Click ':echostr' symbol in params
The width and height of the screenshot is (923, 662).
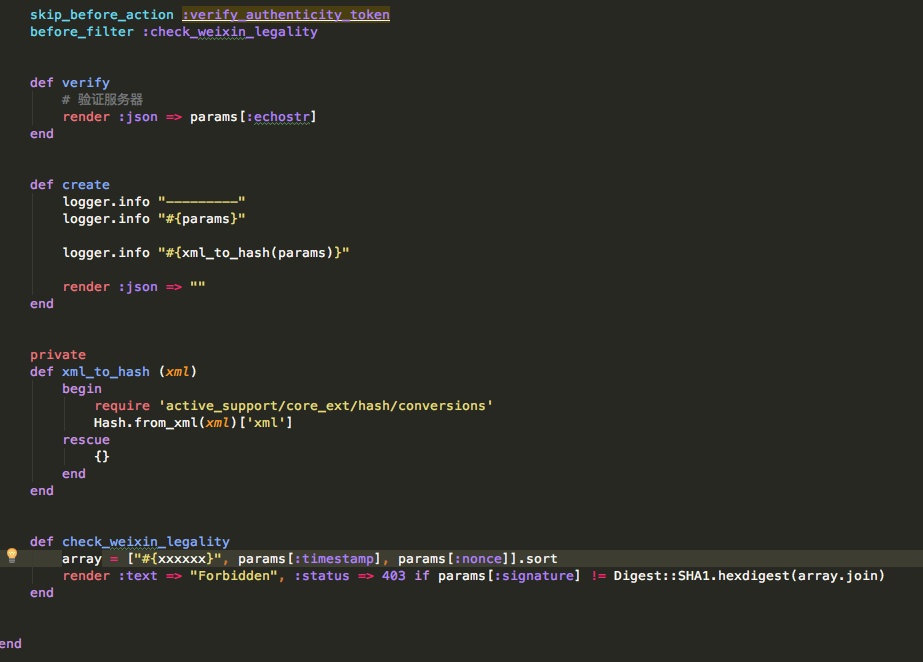pos(278,117)
